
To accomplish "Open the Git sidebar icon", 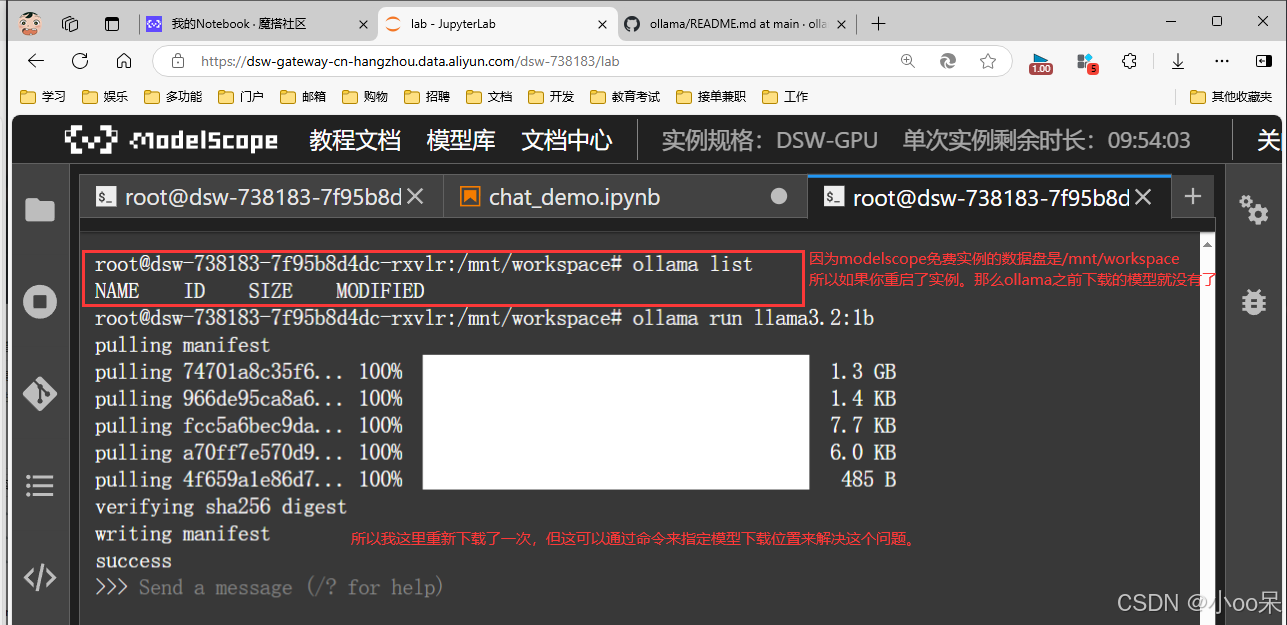I will [40, 393].
